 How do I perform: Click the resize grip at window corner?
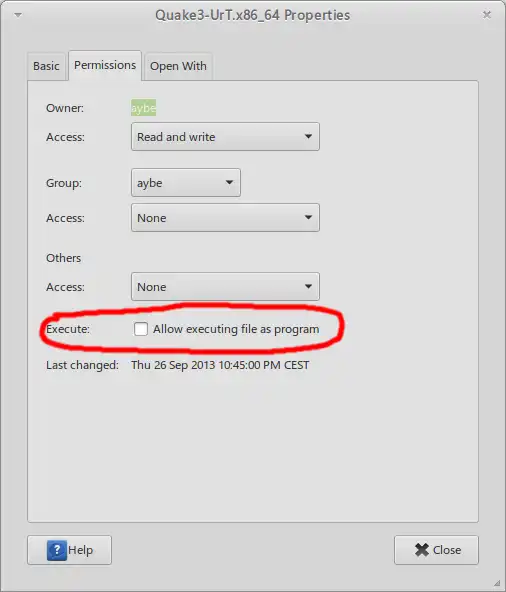point(497,583)
